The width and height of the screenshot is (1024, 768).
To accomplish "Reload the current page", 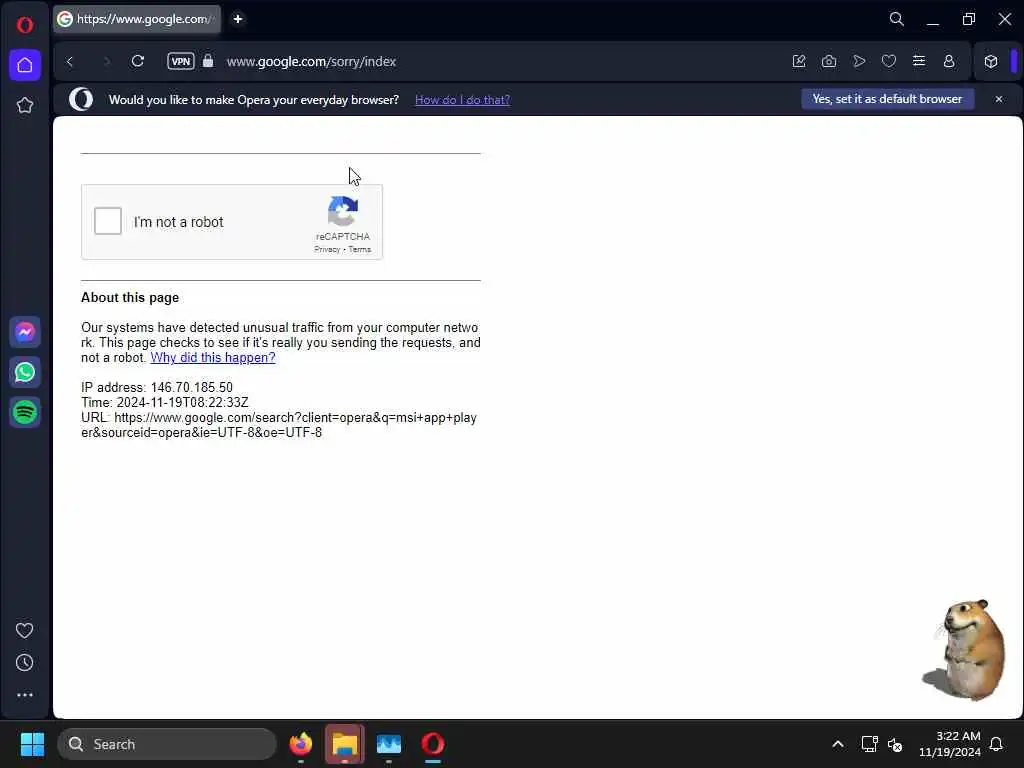I will pyautogui.click(x=138, y=61).
